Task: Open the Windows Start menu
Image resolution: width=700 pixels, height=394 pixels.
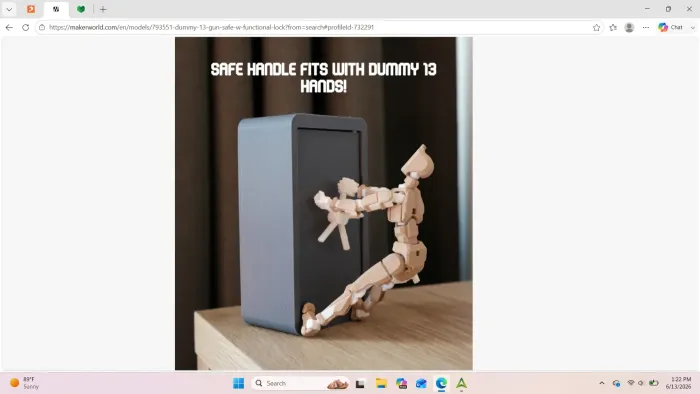Action: (x=238, y=383)
